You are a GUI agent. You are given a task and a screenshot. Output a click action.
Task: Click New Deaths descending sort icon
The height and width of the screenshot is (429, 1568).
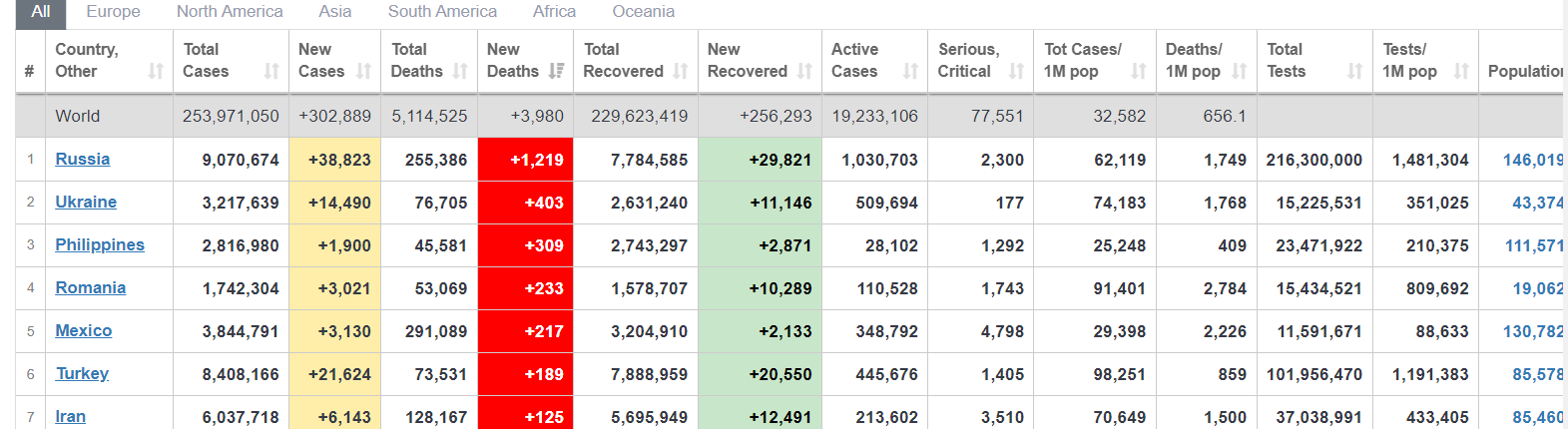point(556,72)
